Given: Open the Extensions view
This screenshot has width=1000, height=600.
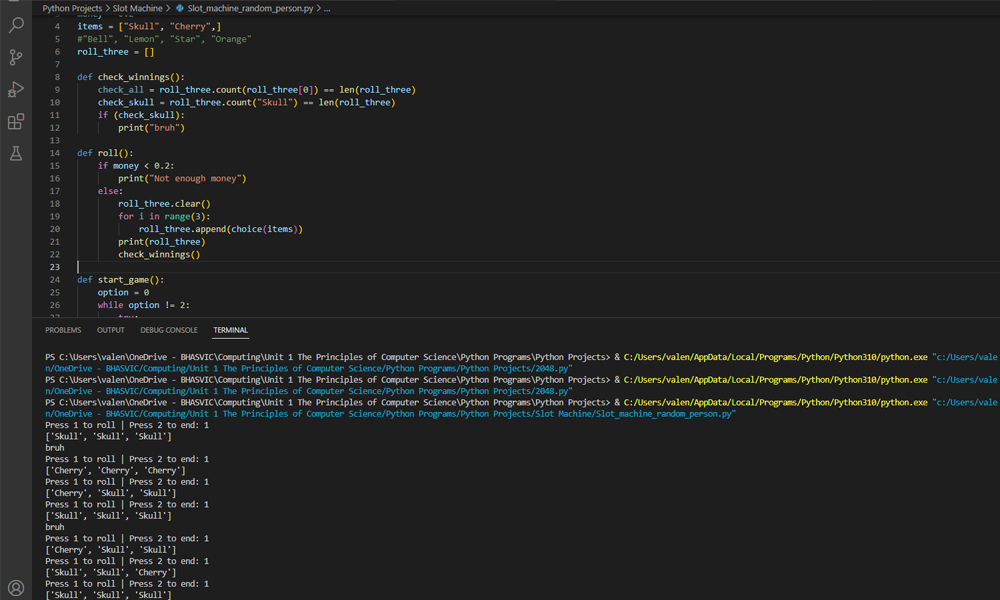Looking at the screenshot, I should point(16,121).
